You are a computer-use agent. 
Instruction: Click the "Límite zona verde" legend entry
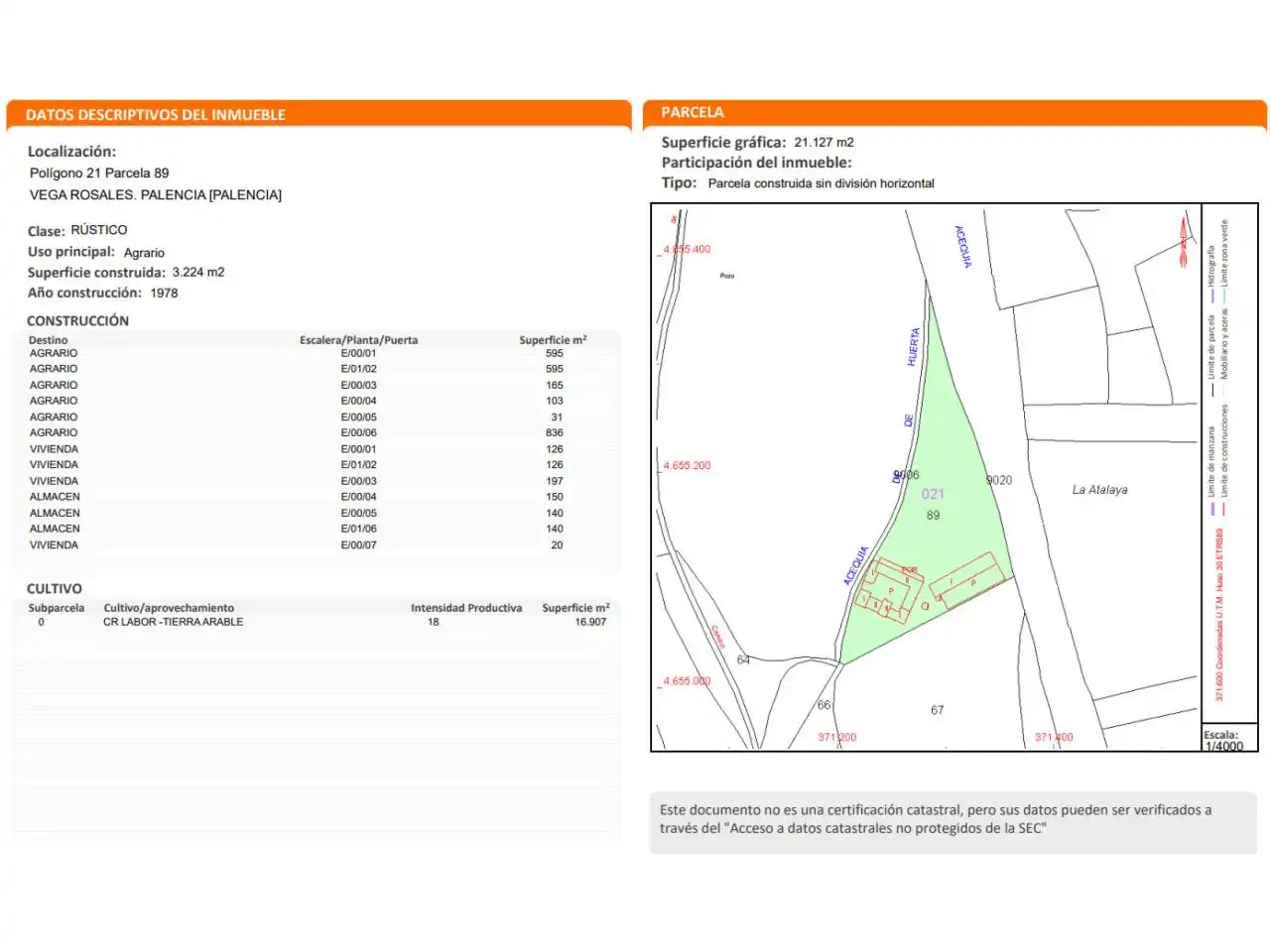pyautogui.click(x=1224, y=260)
